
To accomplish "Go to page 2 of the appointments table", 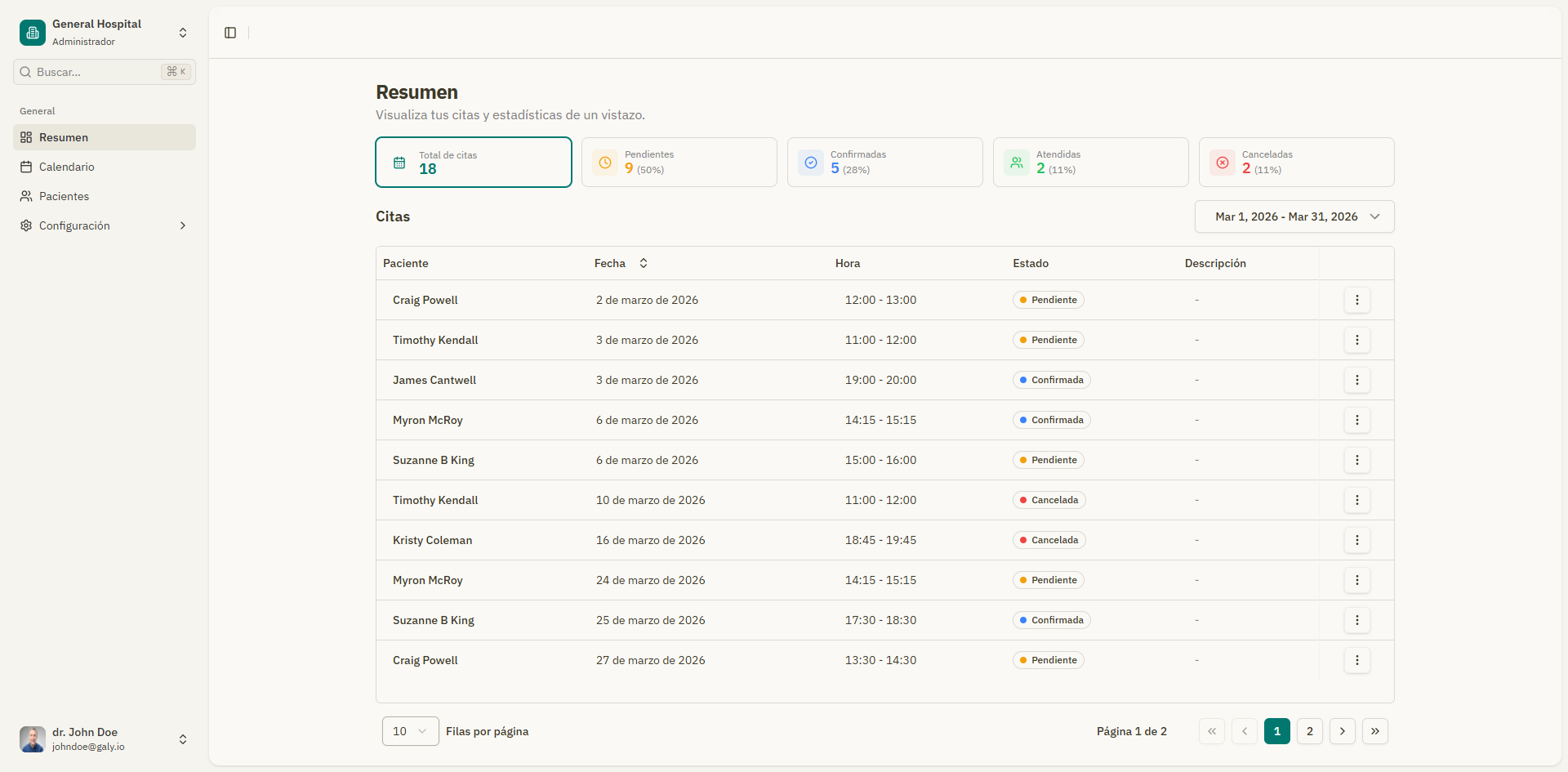I will coord(1309,731).
